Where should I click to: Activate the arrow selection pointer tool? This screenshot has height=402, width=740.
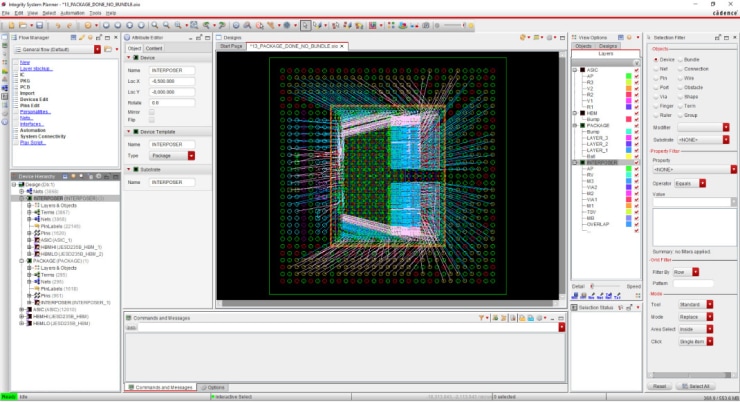coord(305,24)
